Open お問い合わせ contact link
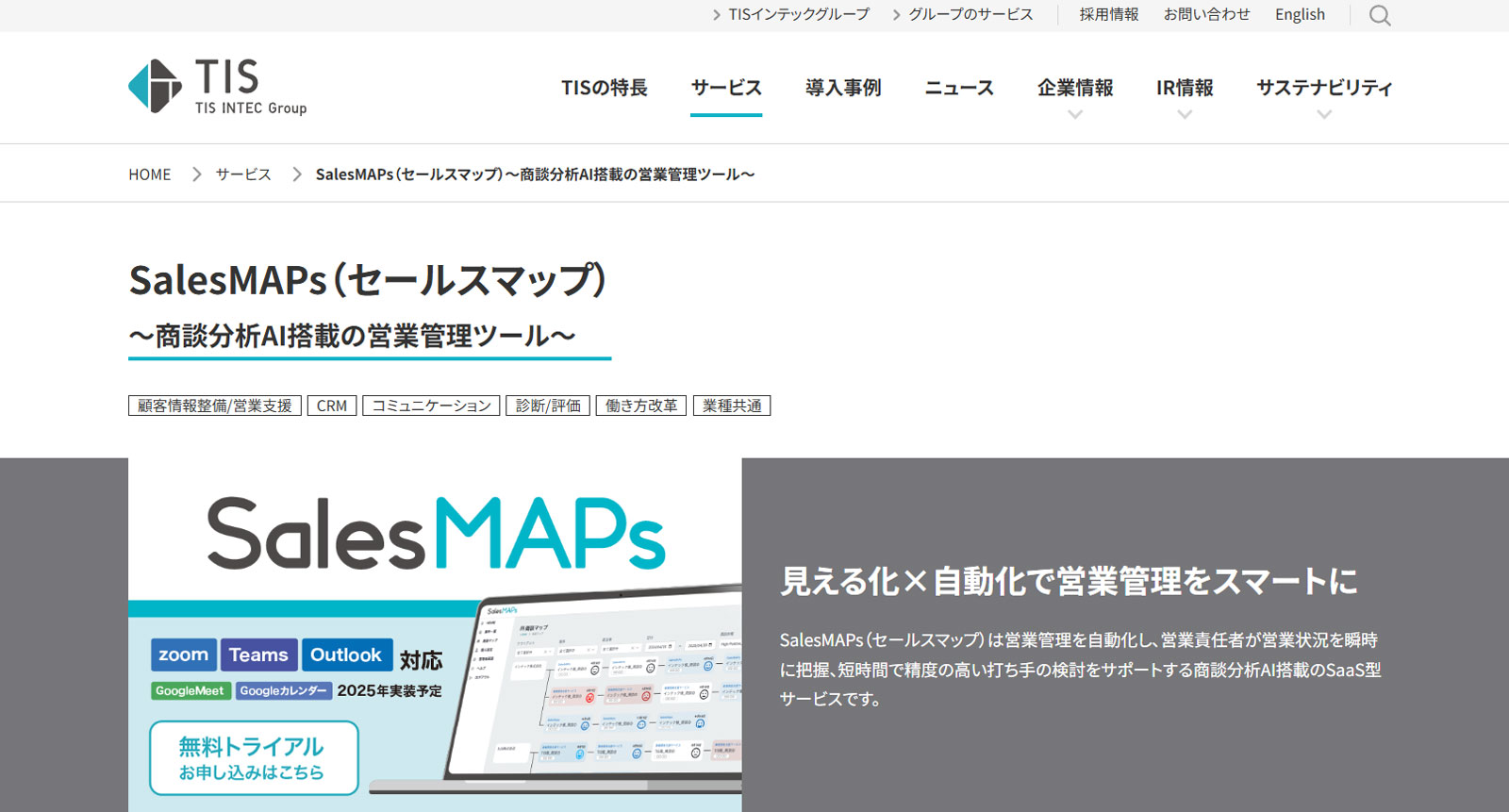 tap(1206, 14)
